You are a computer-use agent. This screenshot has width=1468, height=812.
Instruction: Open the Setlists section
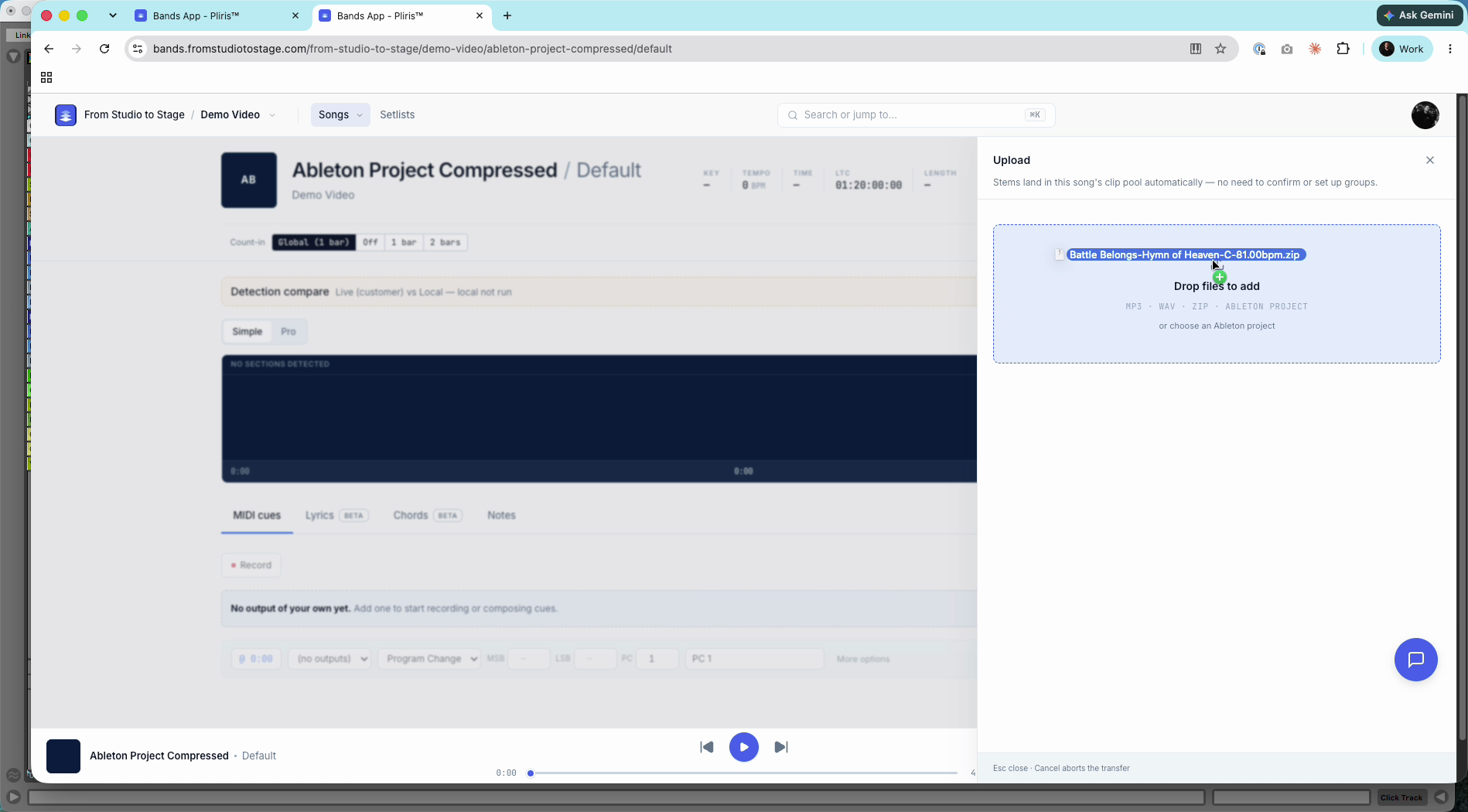pos(398,115)
